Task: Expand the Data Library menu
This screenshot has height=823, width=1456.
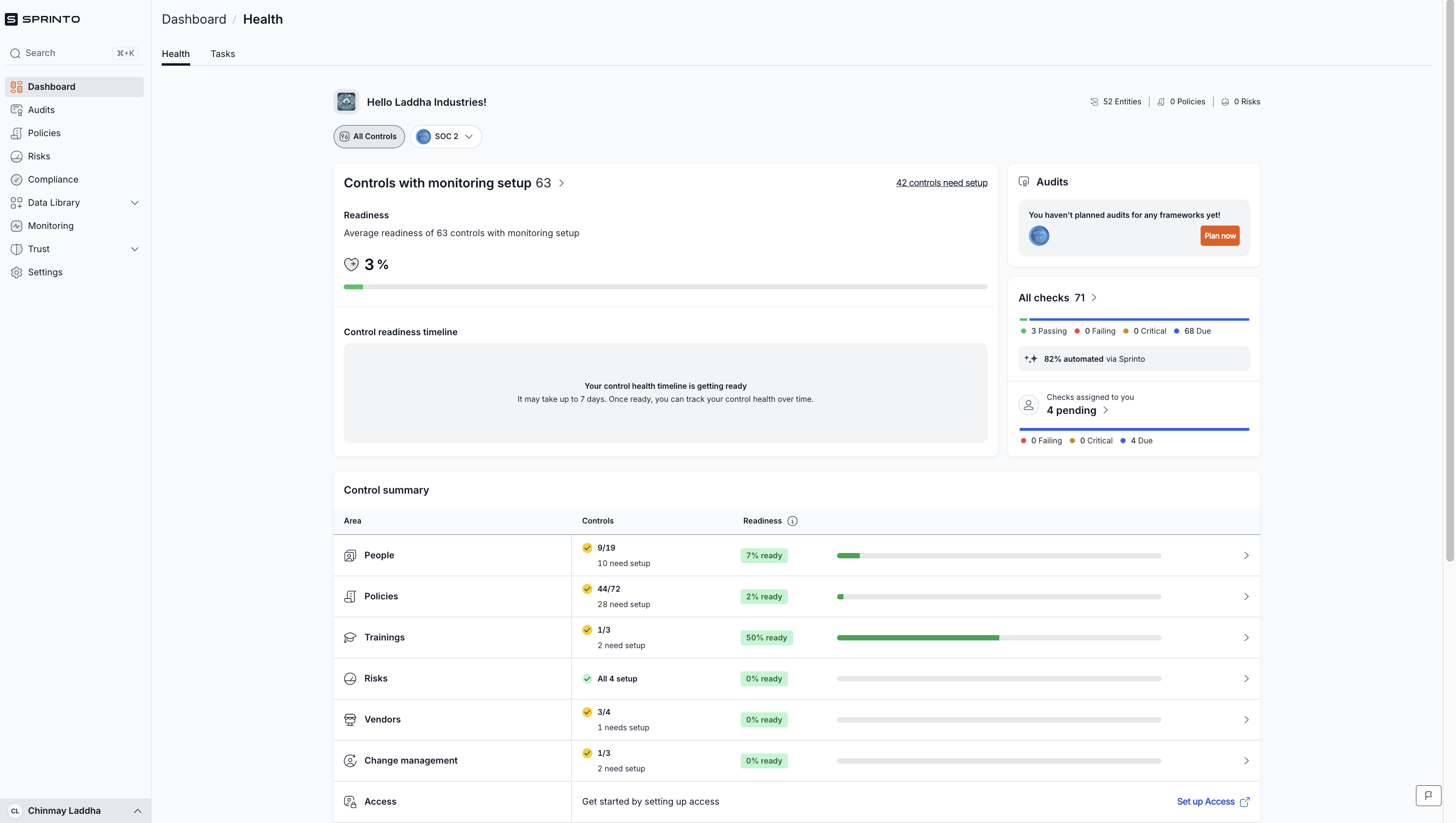Action: (135, 202)
